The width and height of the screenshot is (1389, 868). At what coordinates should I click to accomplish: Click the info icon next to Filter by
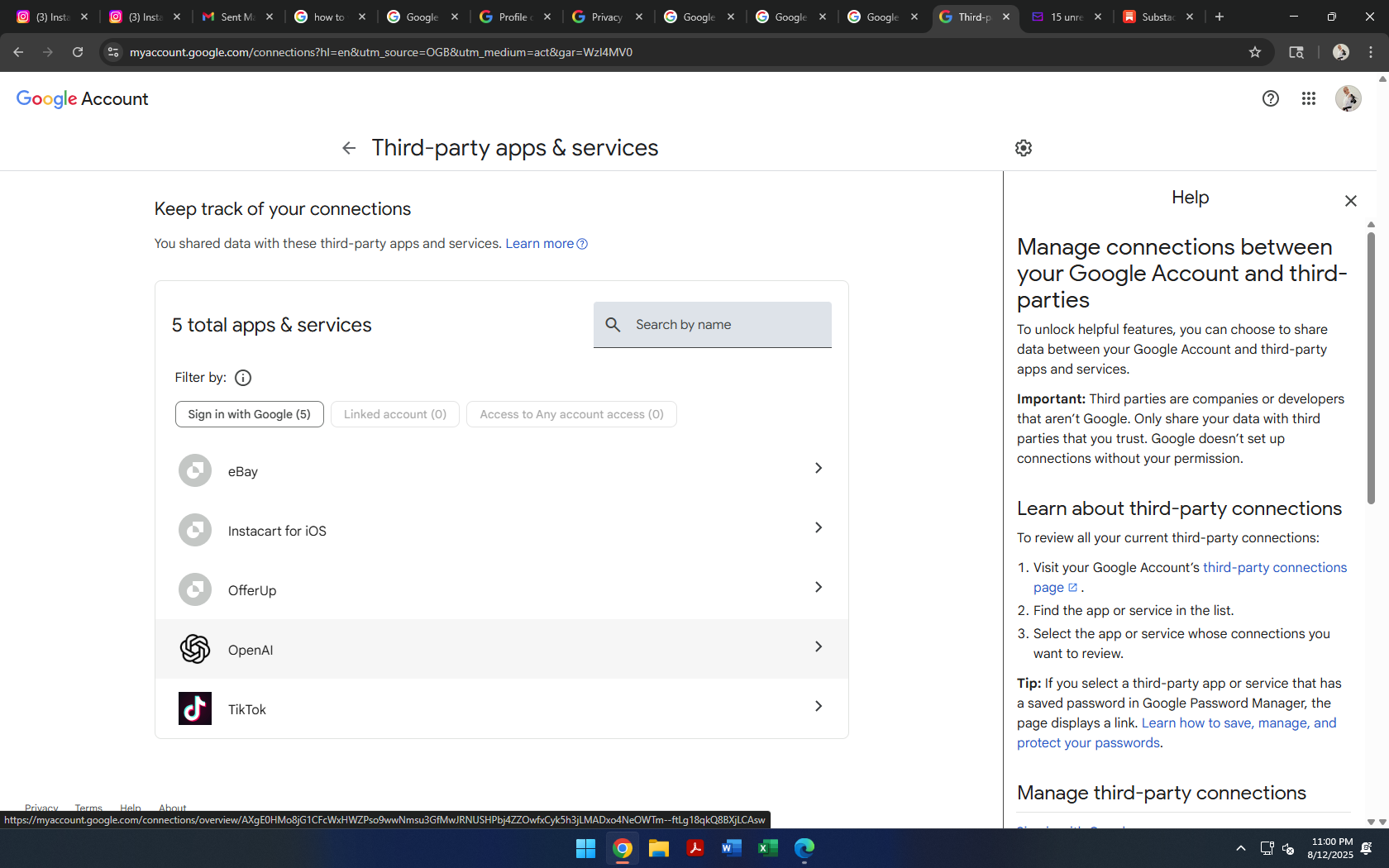[243, 378]
